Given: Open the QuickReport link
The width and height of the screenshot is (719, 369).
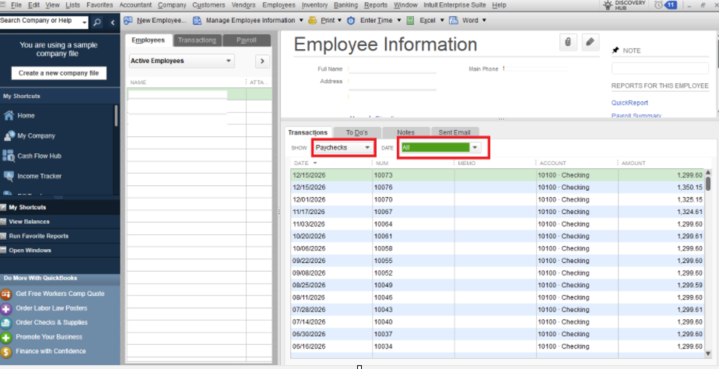Looking at the screenshot, I should pyautogui.click(x=630, y=103).
